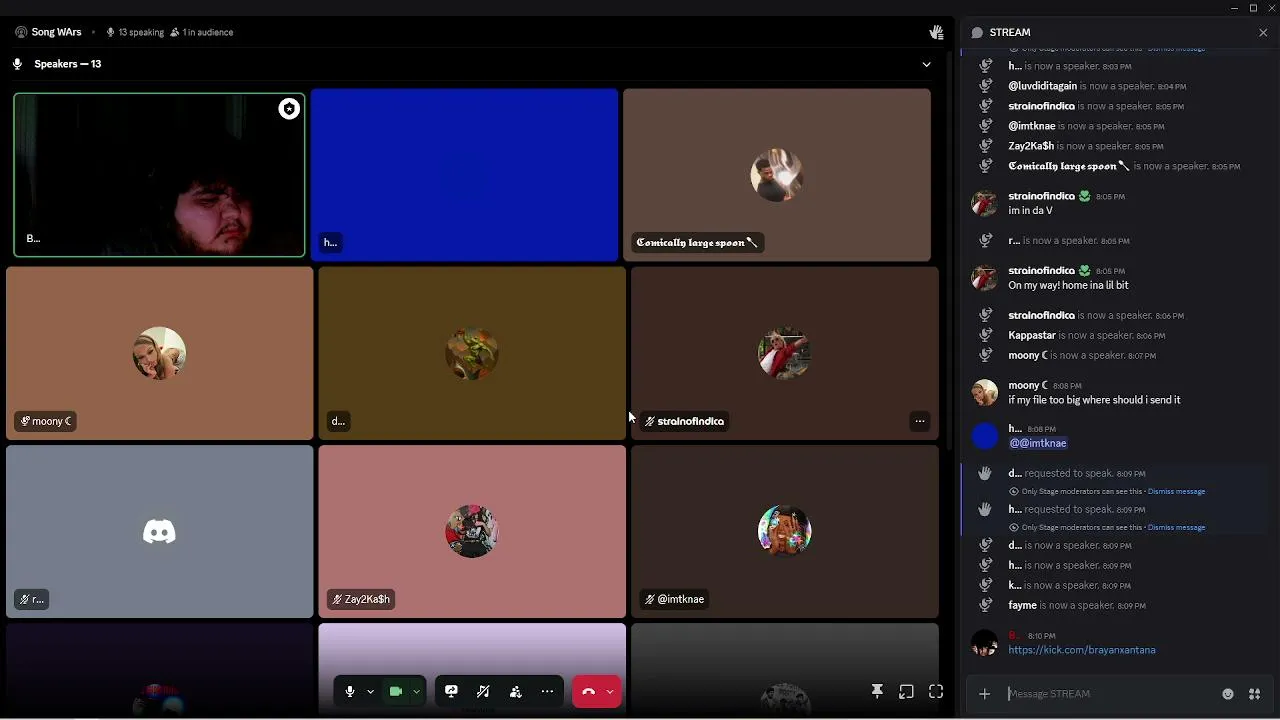Click fayme in the speaker notification
This screenshot has height=720, width=1280.
point(1022,605)
